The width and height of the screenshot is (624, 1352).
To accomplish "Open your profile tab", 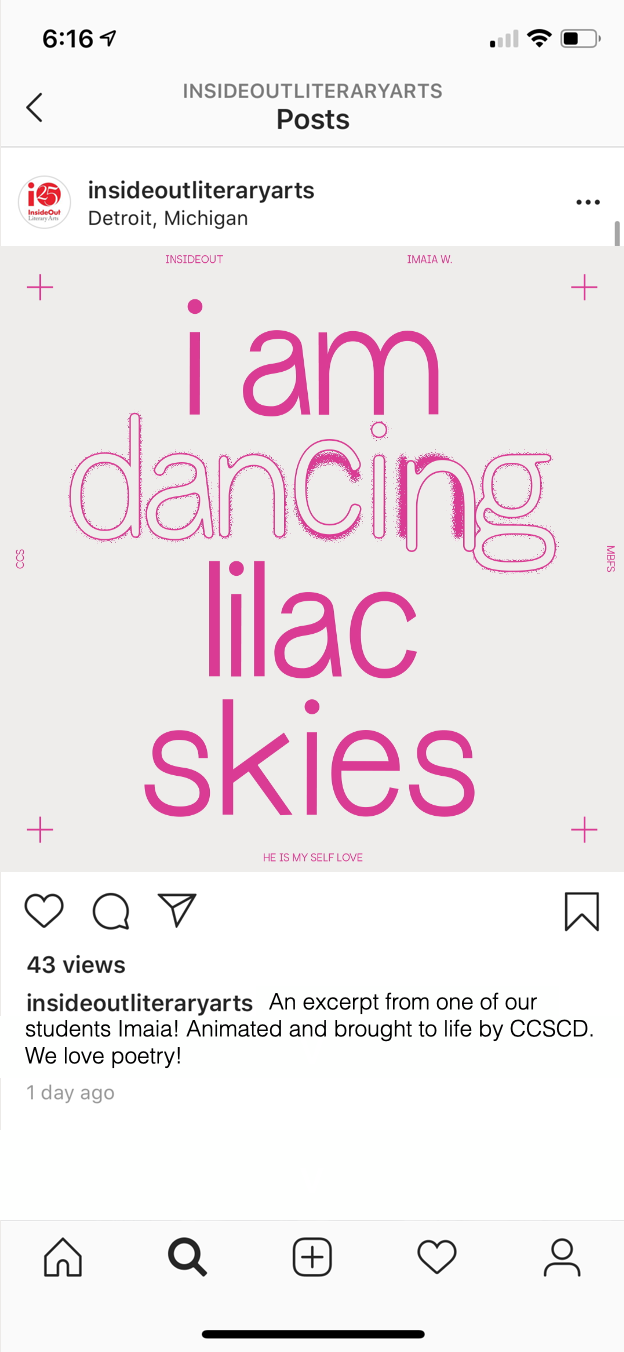I will [562, 1257].
